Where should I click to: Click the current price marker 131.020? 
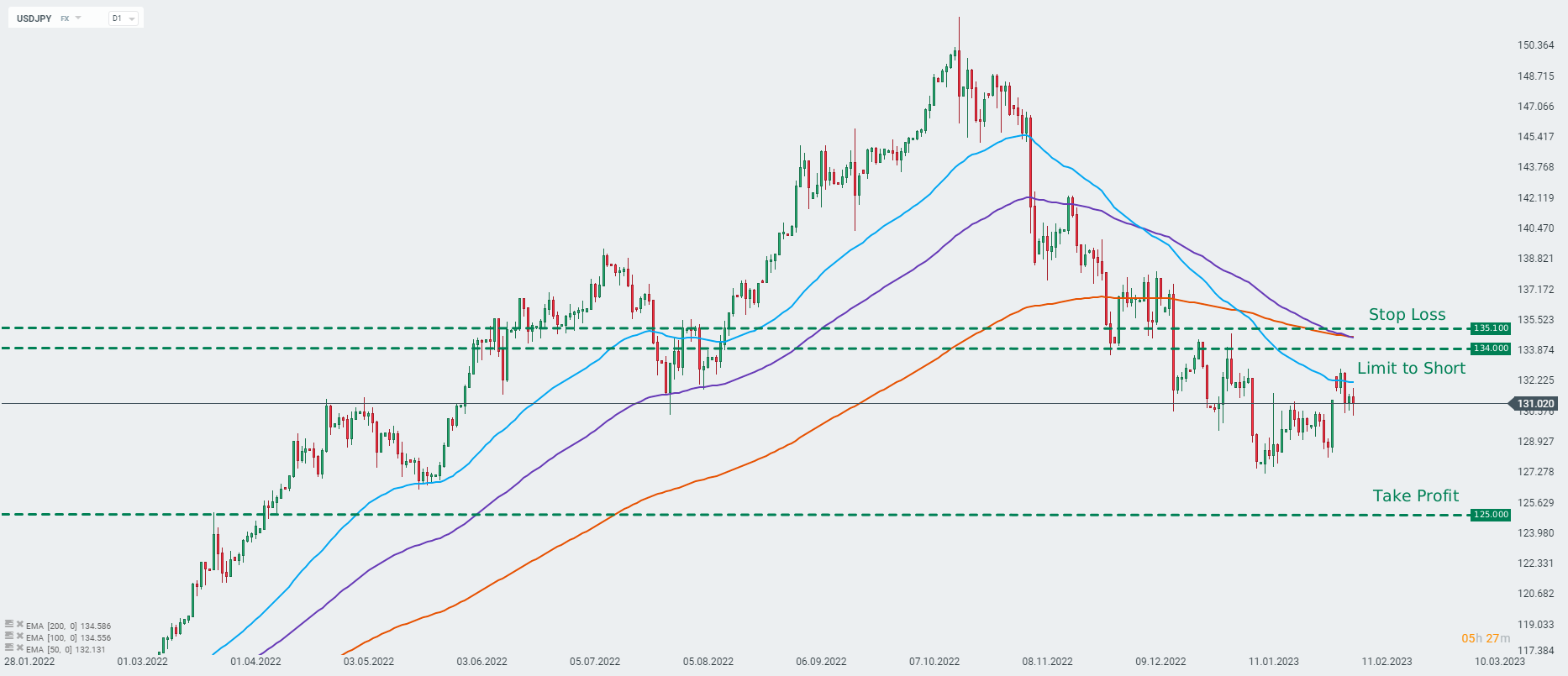[1536, 404]
